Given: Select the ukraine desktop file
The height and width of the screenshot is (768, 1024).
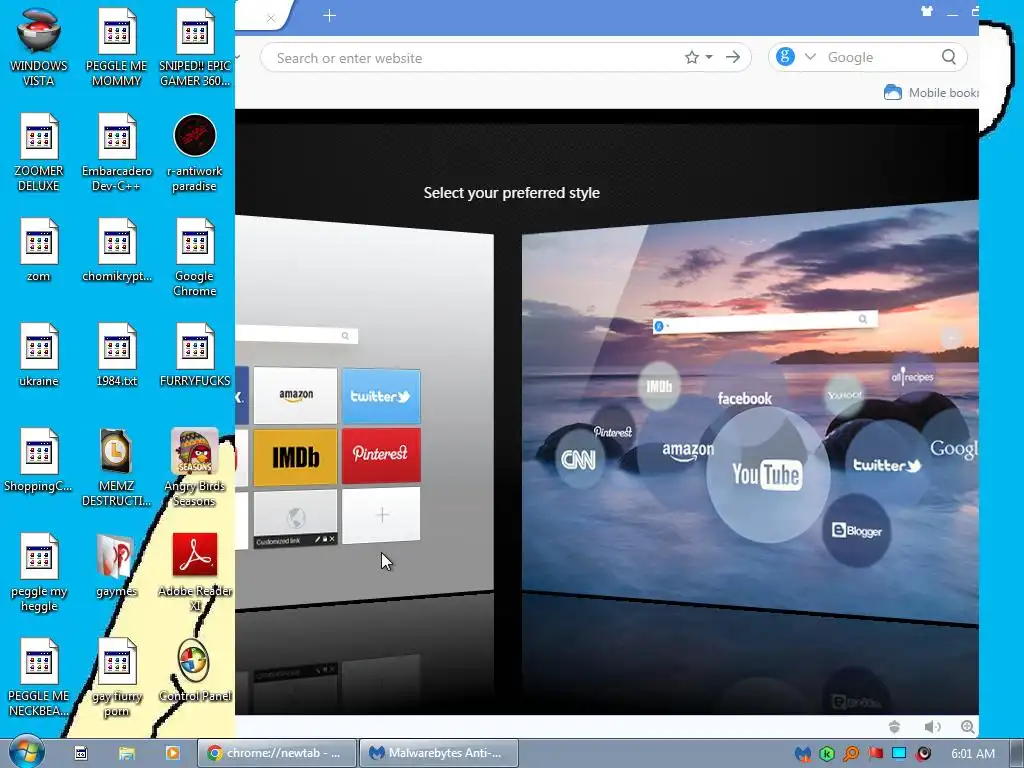Looking at the screenshot, I should [39, 355].
